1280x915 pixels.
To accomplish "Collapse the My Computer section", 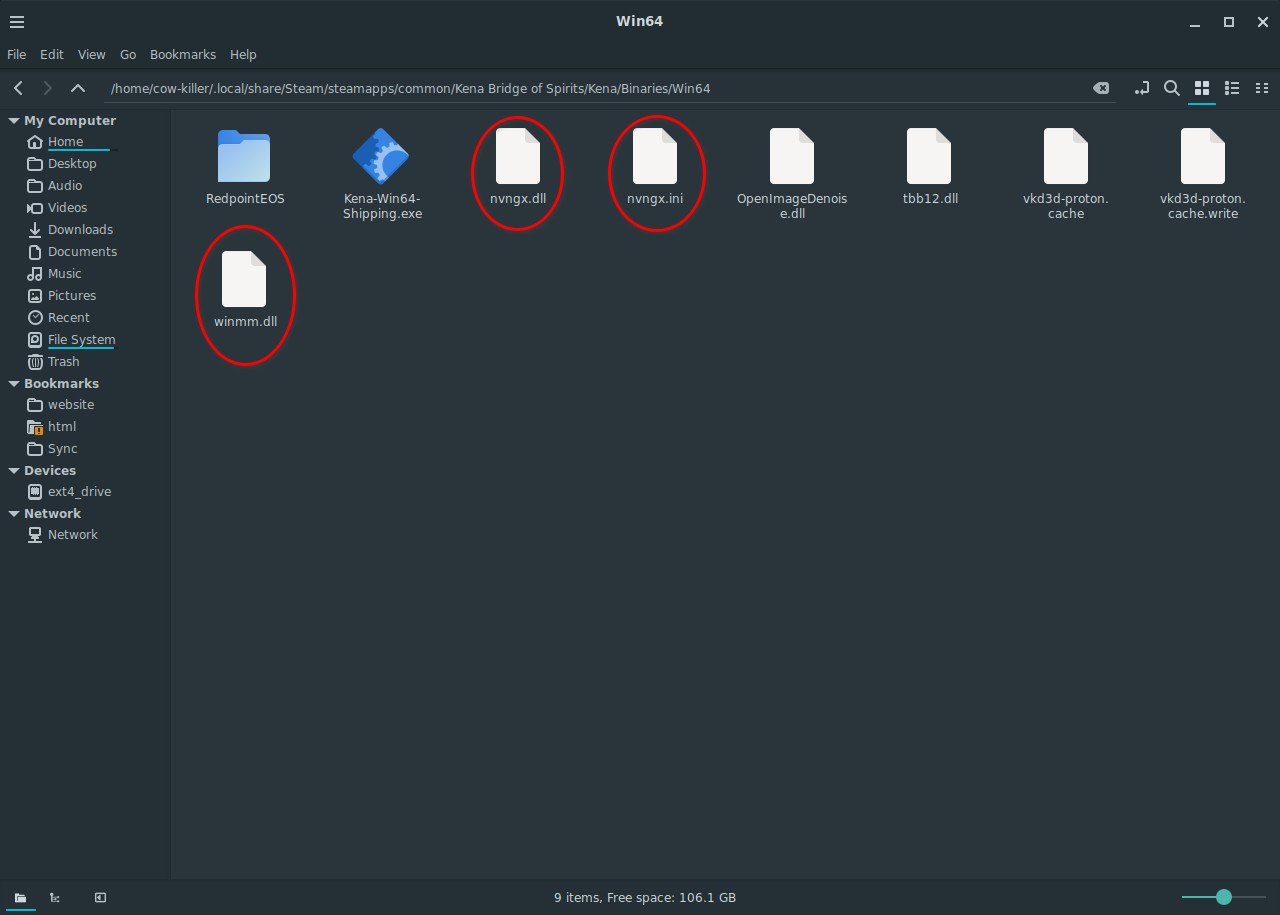I will (14, 121).
